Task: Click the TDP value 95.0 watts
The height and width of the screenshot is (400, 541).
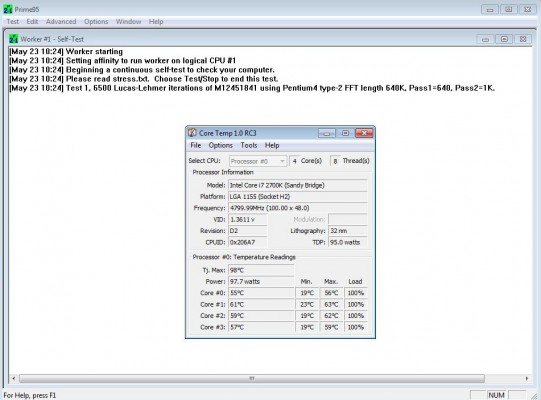Action: point(348,242)
